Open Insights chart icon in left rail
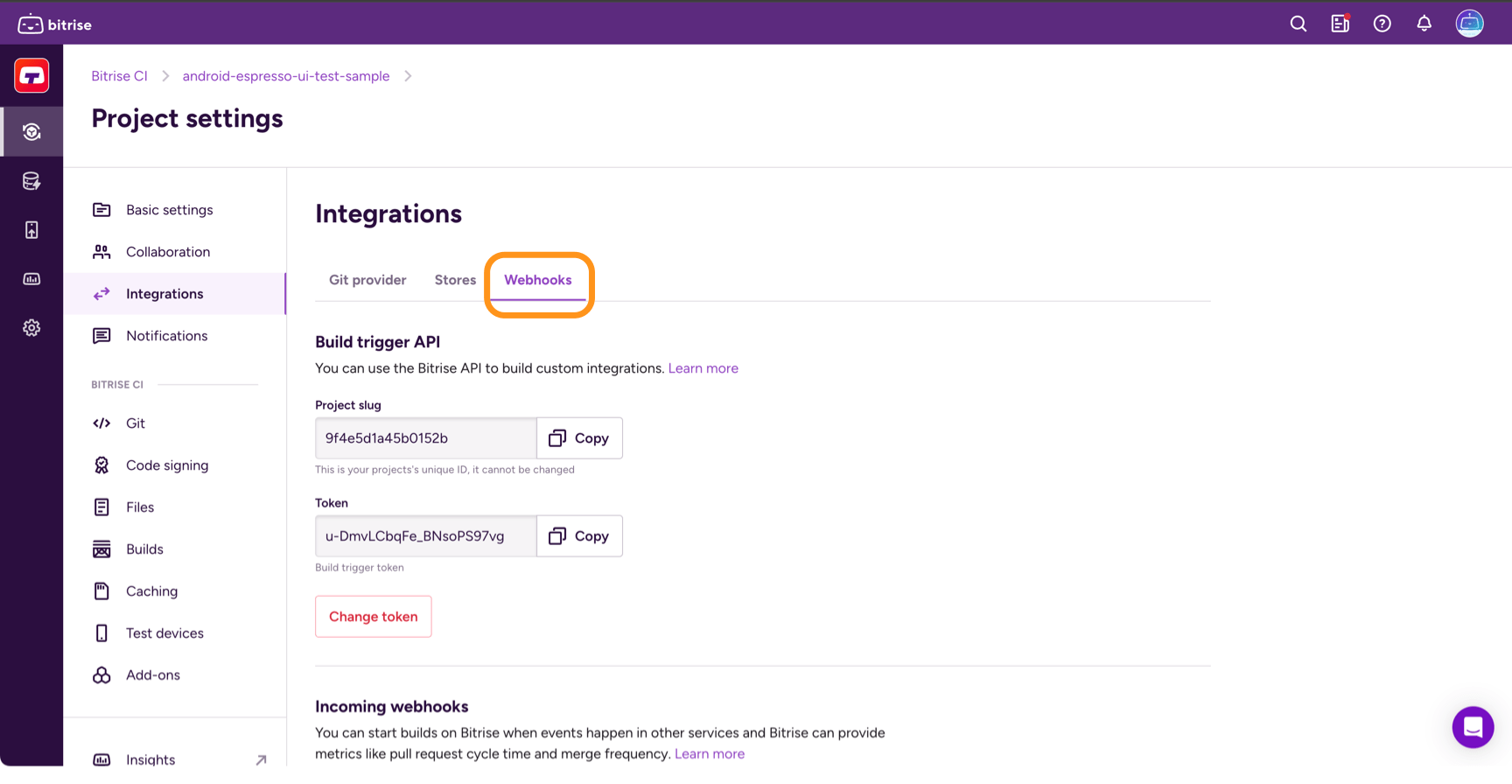1512x784 pixels. click(31, 279)
